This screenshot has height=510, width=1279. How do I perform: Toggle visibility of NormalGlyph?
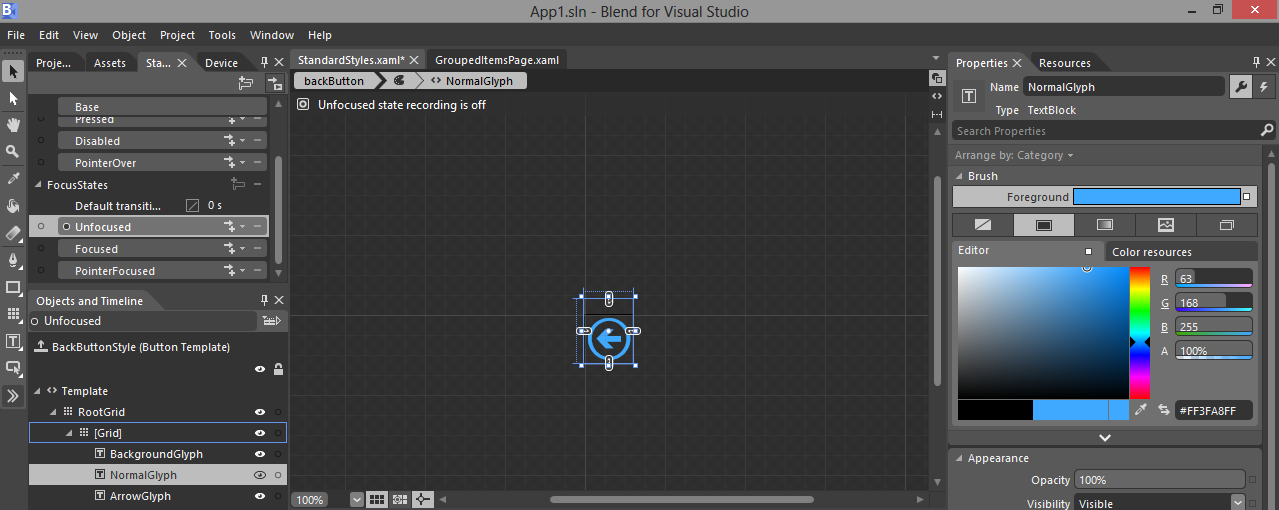coord(260,475)
